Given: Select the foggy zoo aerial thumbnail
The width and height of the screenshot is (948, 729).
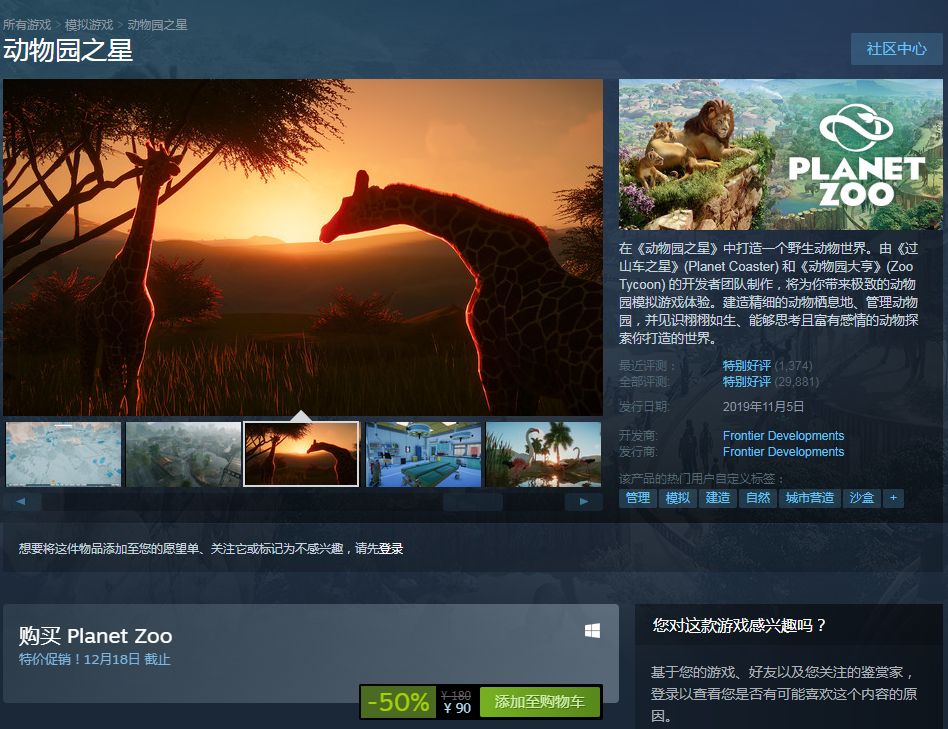Looking at the screenshot, I should (183, 454).
